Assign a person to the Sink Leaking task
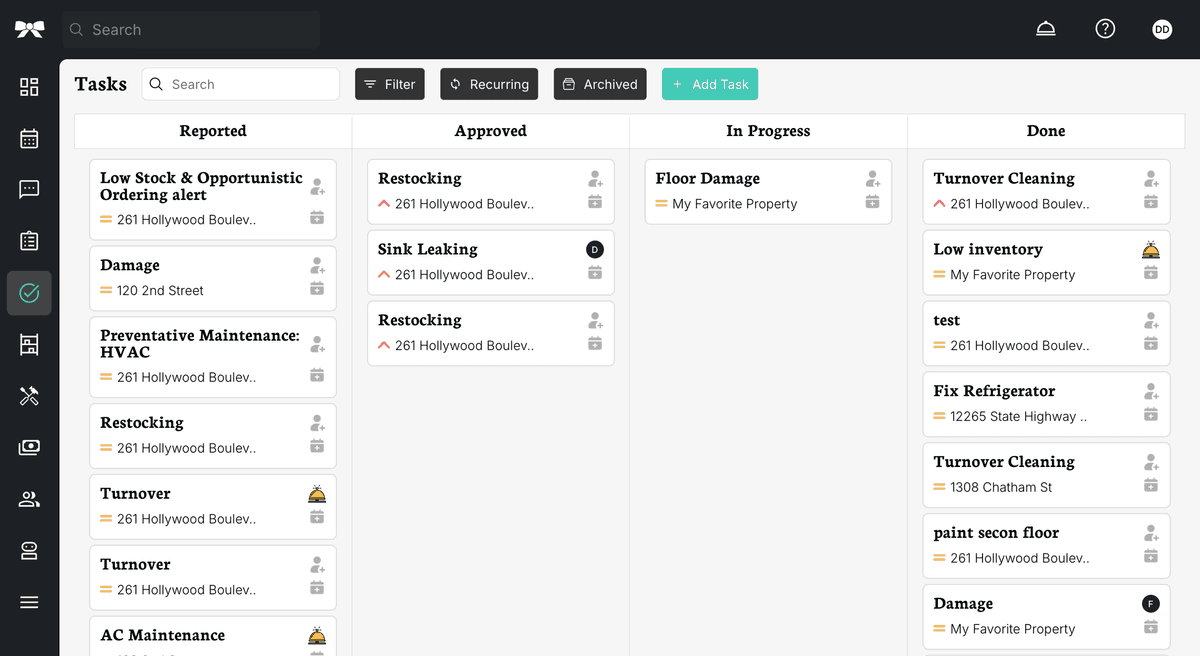 pyautogui.click(x=595, y=249)
